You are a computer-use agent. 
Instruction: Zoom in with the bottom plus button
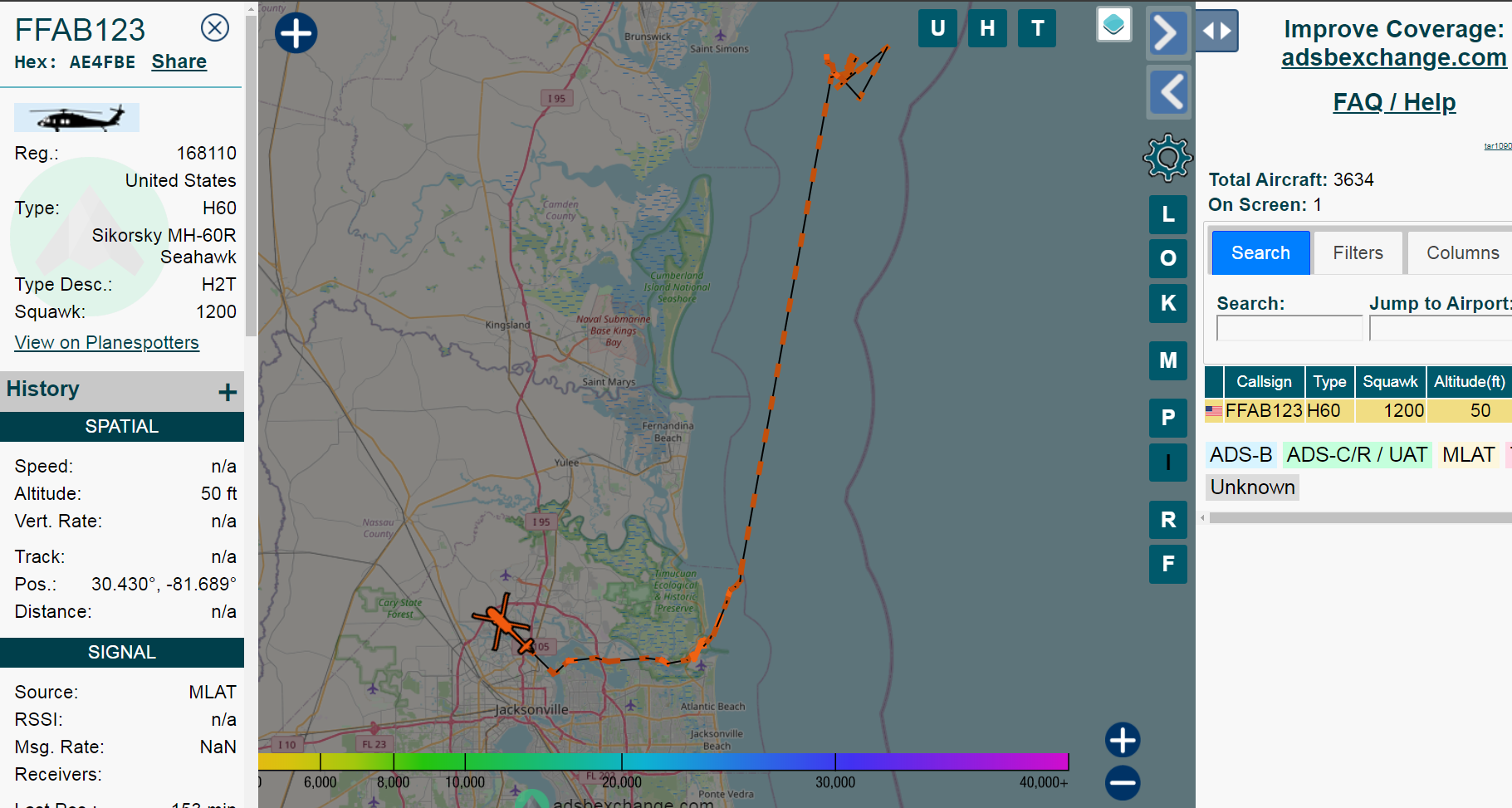[x=1123, y=740]
